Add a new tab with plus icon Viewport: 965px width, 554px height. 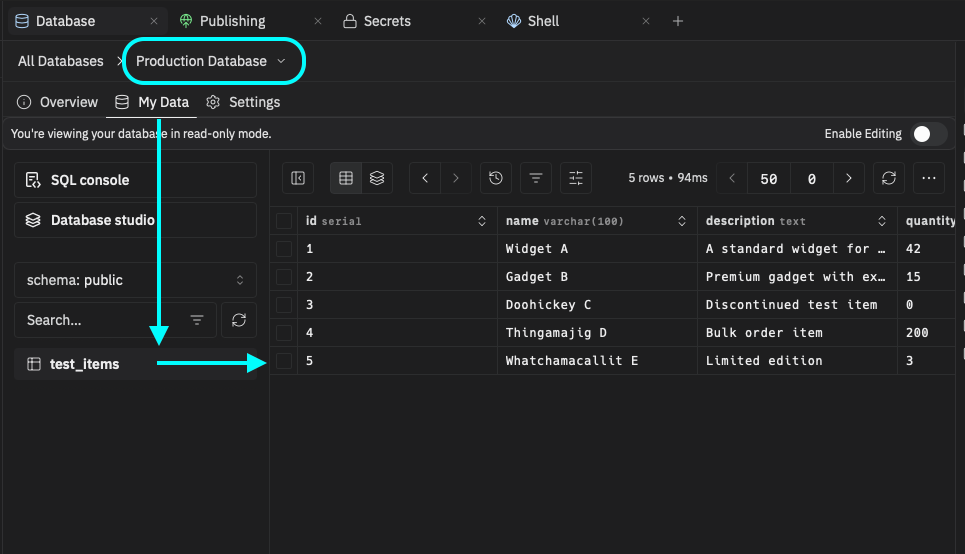[678, 21]
